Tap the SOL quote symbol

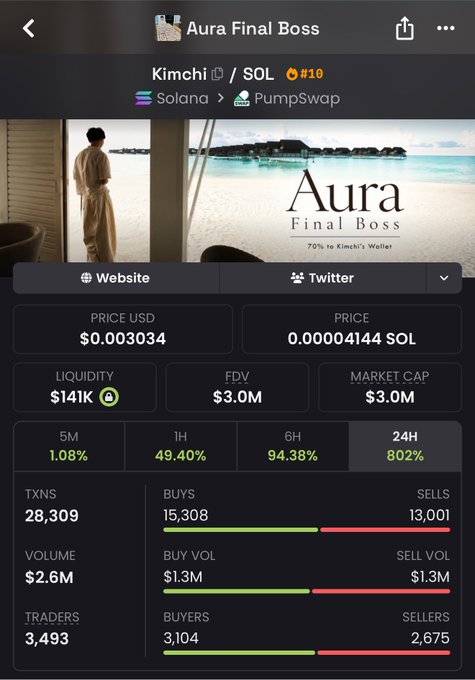pos(258,74)
